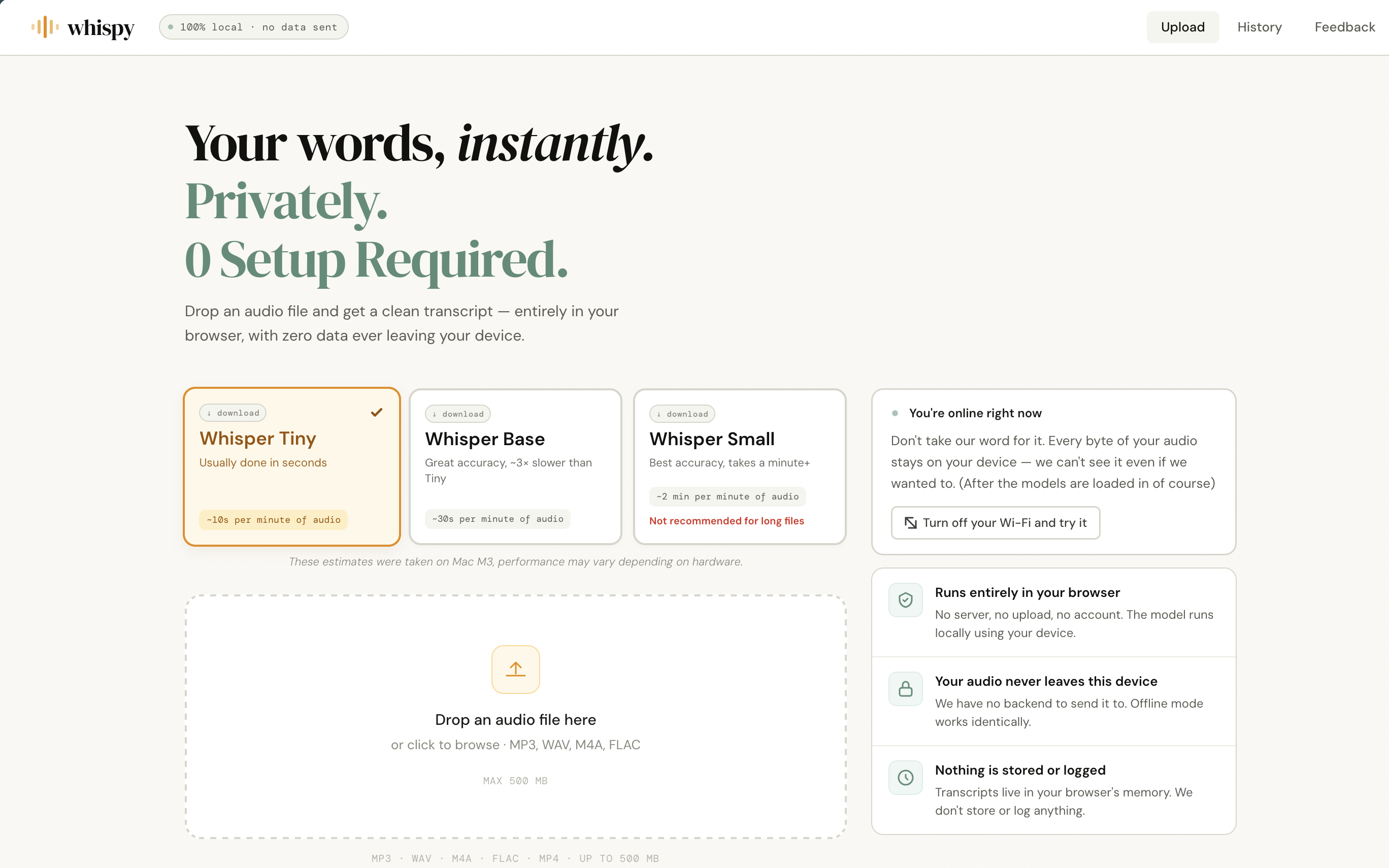Click 'Your audio never leaves this device' heading

click(x=1046, y=681)
